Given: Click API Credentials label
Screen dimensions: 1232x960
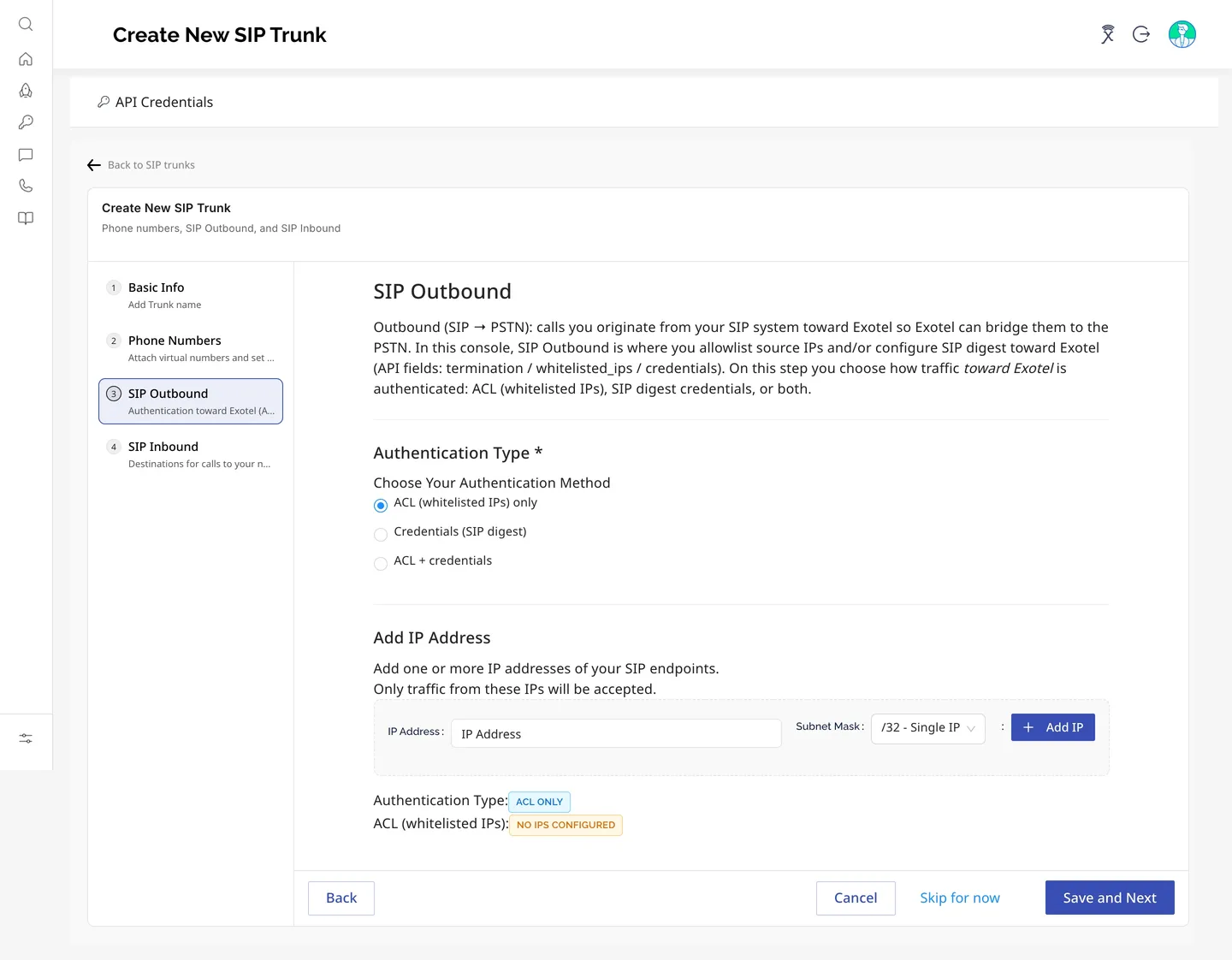Looking at the screenshot, I should (x=164, y=102).
